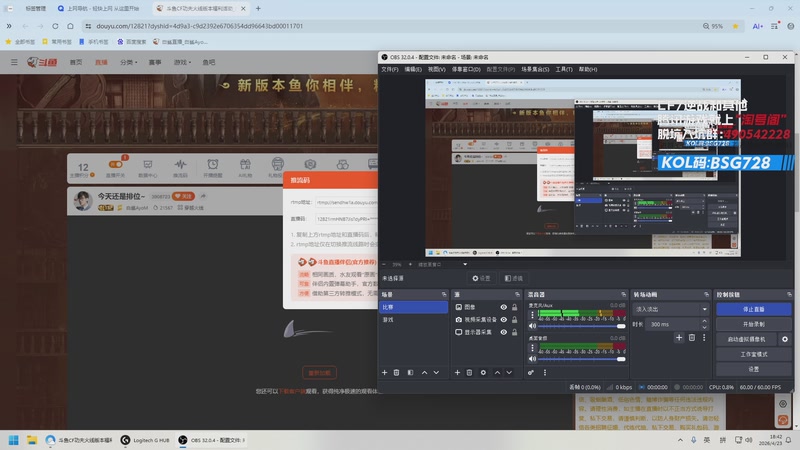
Task: Delete selected source with Sources trash icon
Action: click(x=469, y=372)
